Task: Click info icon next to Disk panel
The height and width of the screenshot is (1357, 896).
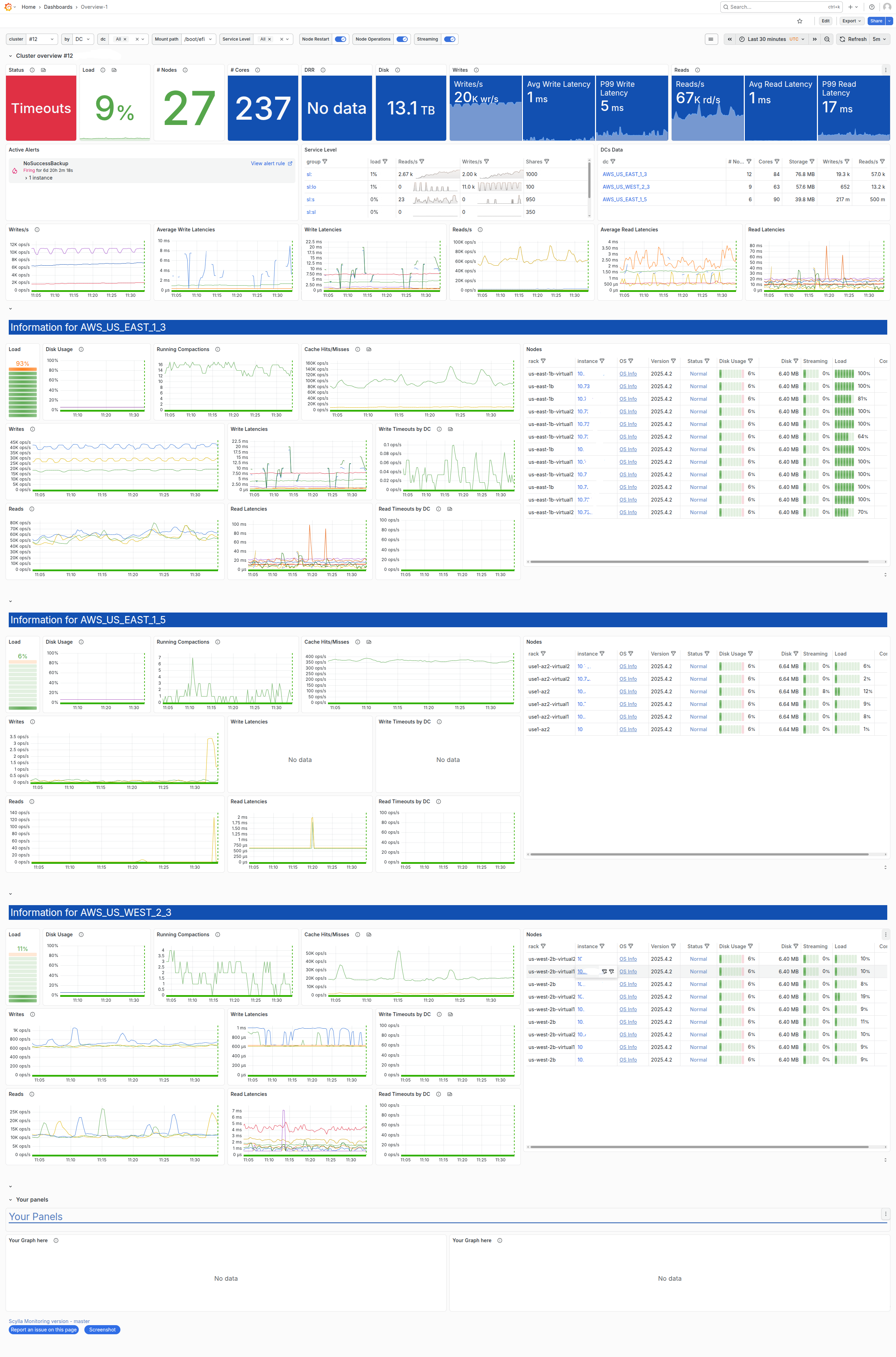Action: click(x=397, y=70)
